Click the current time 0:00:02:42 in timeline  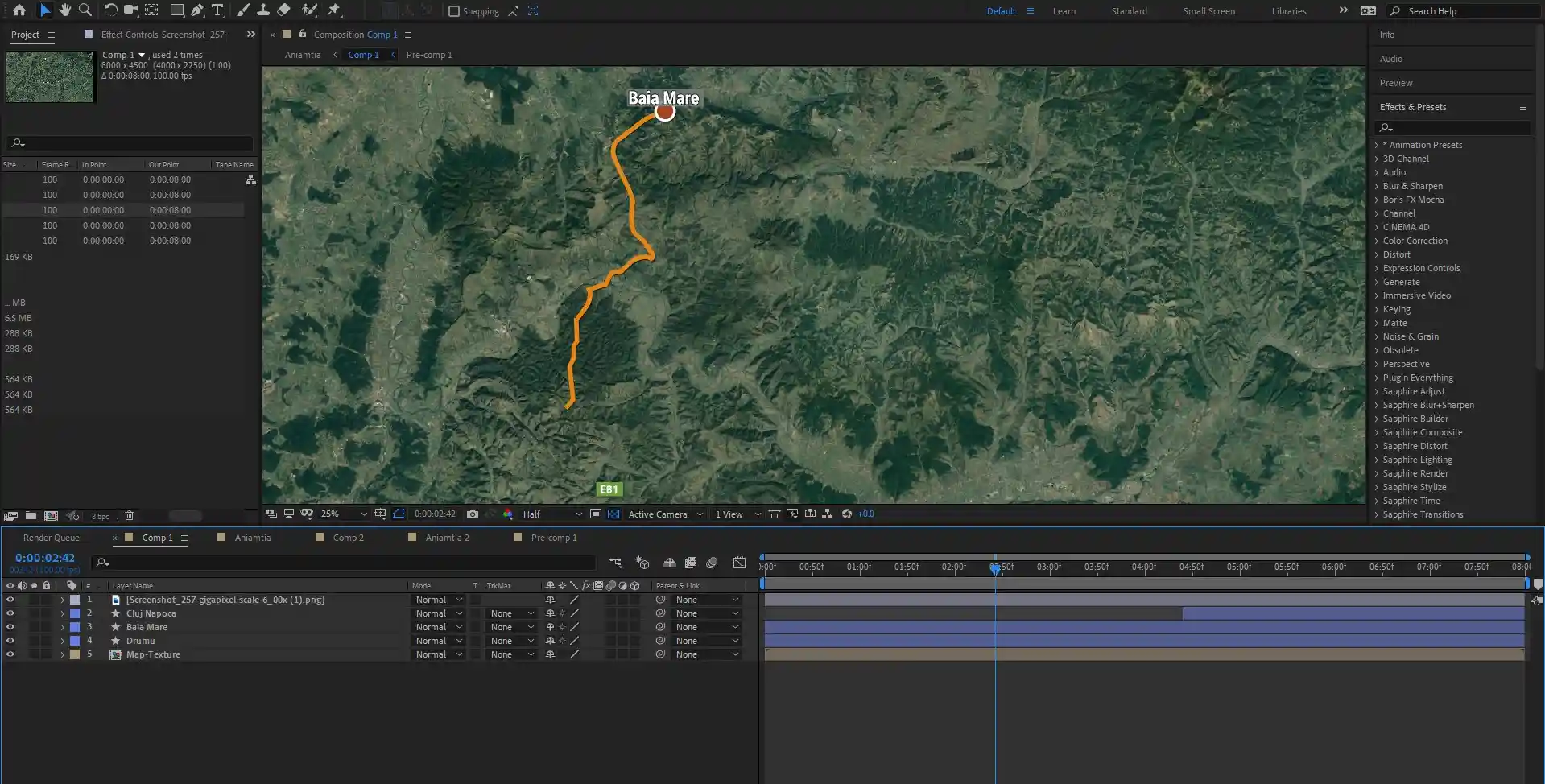coord(45,558)
